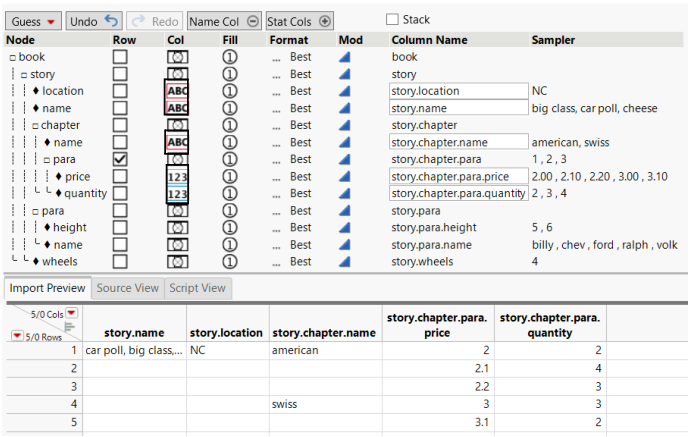
Task: Open Format options for the location row
Action: 275,91
